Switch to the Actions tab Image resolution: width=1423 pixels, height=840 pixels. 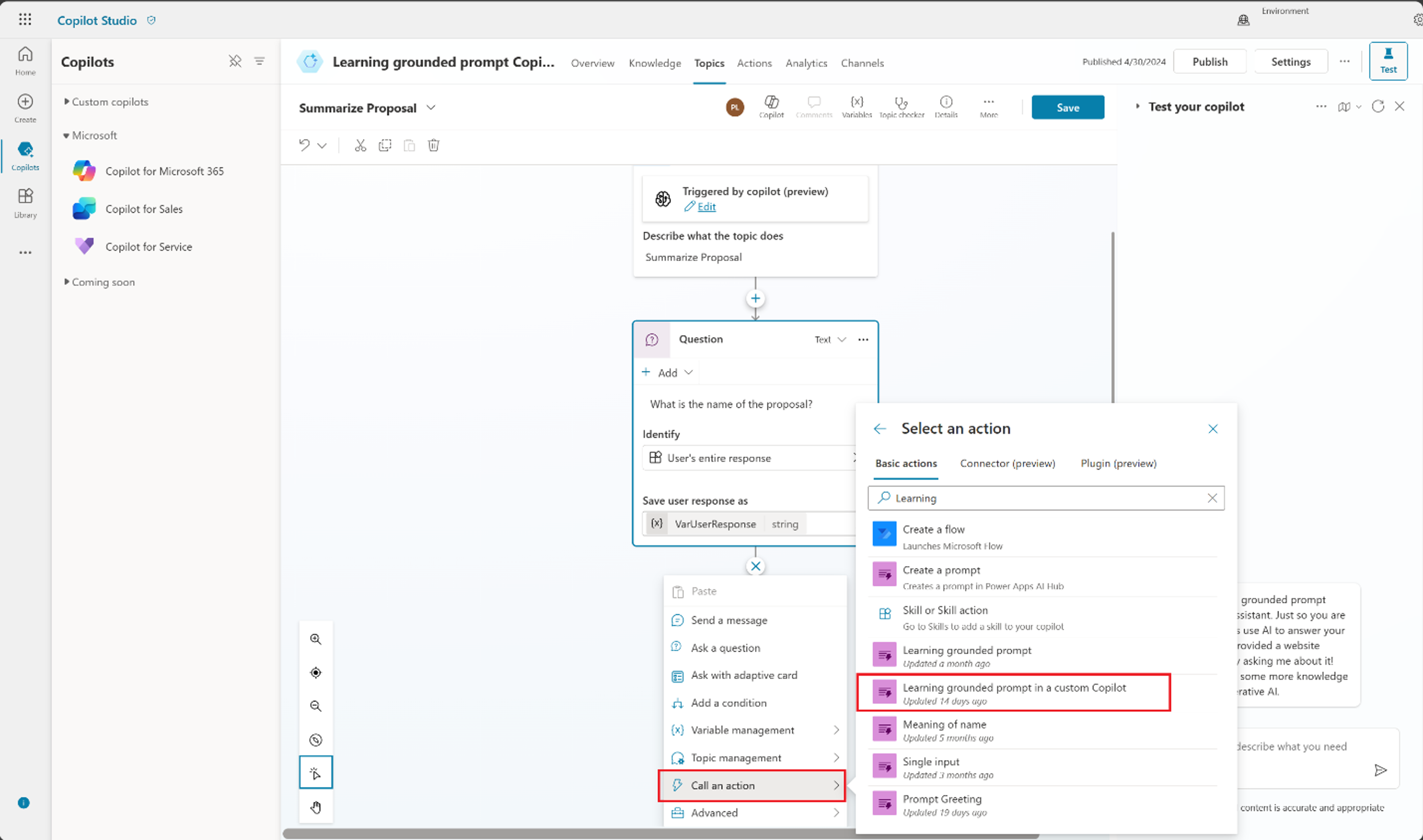pos(754,63)
